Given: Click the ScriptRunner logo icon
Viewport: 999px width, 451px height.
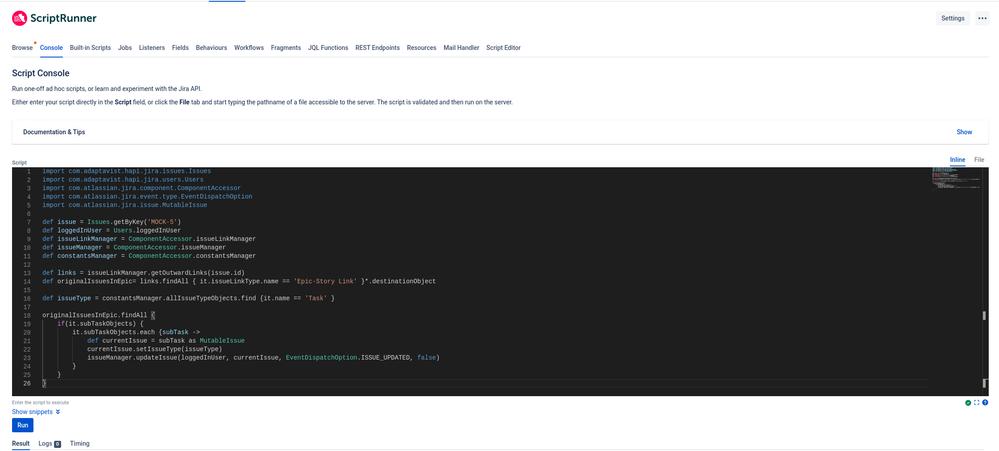Looking at the screenshot, I should pyautogui.click(x=19, y=18).
